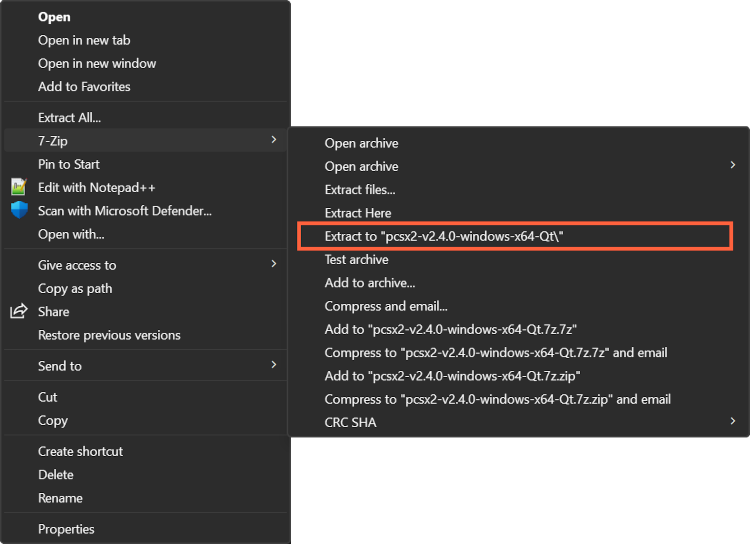Click the Microsoft Defender shield icon

pos(19,210)
